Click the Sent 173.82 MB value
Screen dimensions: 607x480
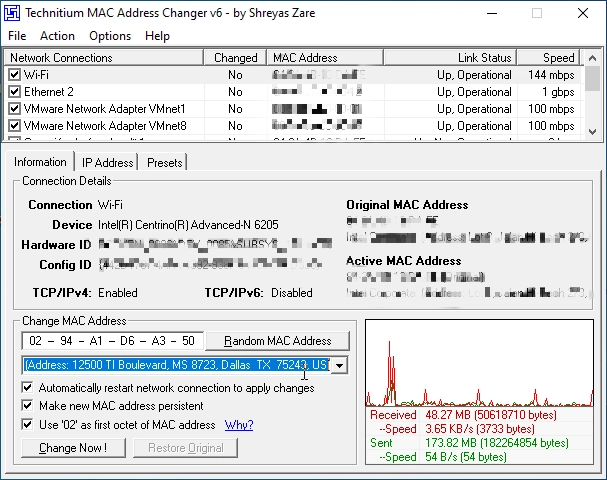pyautogui.click(x=497, y=443)
